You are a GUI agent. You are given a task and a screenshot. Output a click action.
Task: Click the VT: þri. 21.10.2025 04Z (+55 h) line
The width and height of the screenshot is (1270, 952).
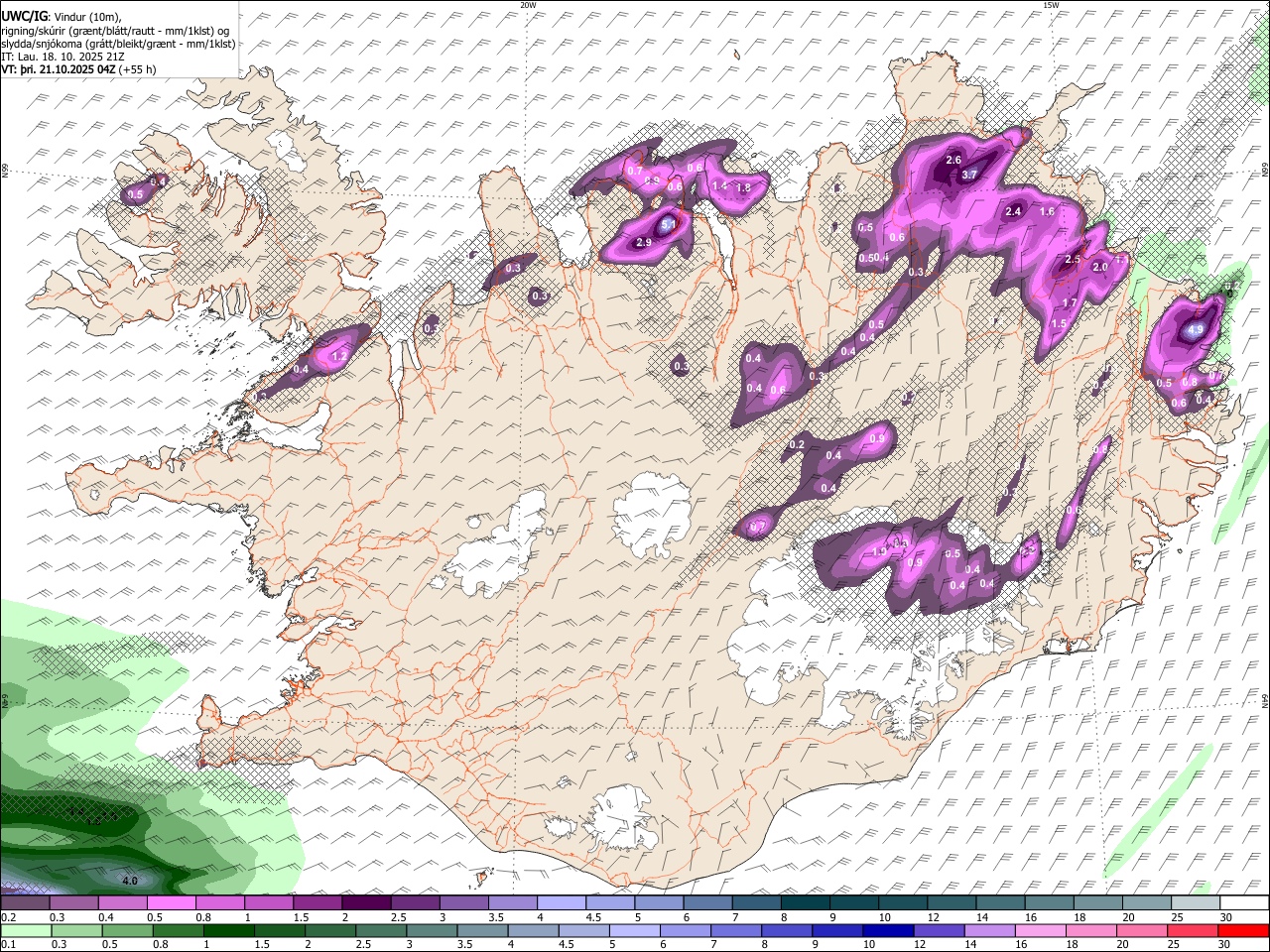(x=78, y=69)
